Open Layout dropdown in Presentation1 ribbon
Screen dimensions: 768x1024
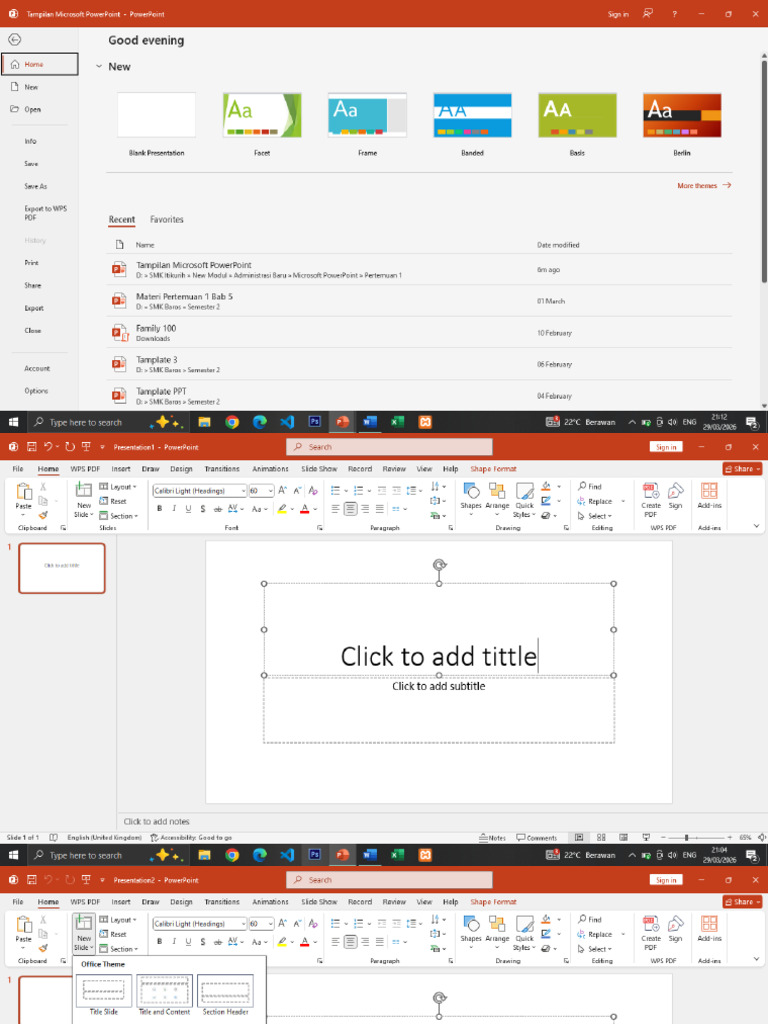click(118, 487)
